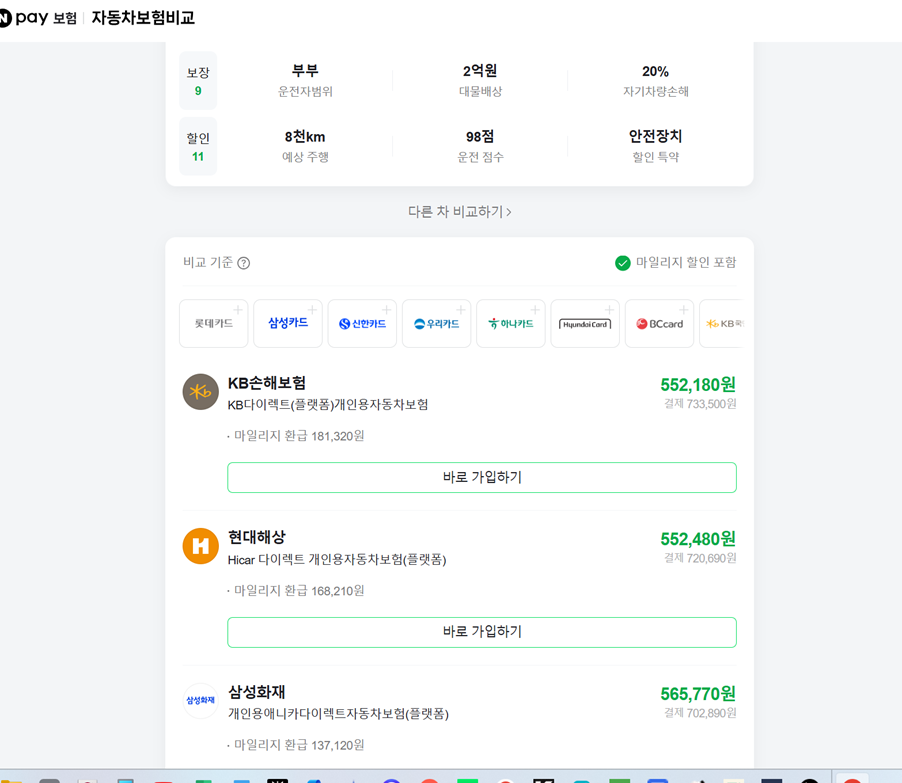Select Hicar 다이렉트 개인용자동차보험(플랫폼) product name
Image resolution: width=902 pixels, height=783 pixels.
click(337, 559)
